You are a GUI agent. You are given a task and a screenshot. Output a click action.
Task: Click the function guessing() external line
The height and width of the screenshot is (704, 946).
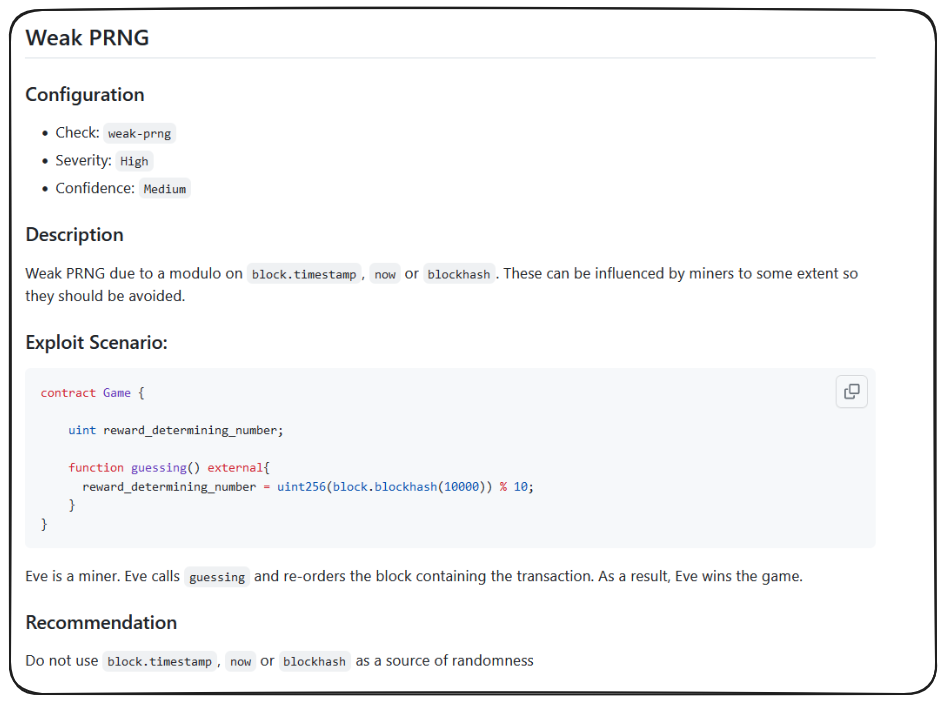click(169, 467)
